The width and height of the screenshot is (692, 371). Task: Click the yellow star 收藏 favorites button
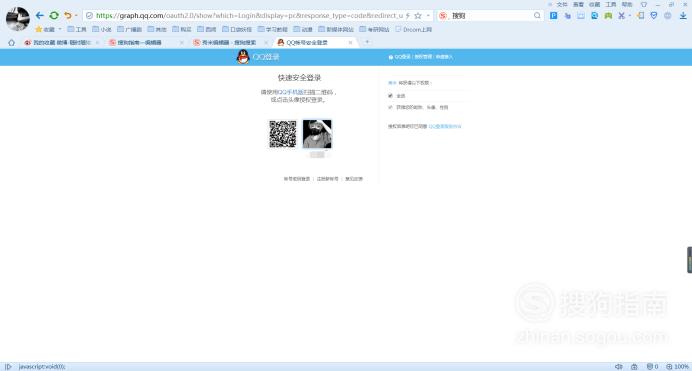[x=45, y=29]
